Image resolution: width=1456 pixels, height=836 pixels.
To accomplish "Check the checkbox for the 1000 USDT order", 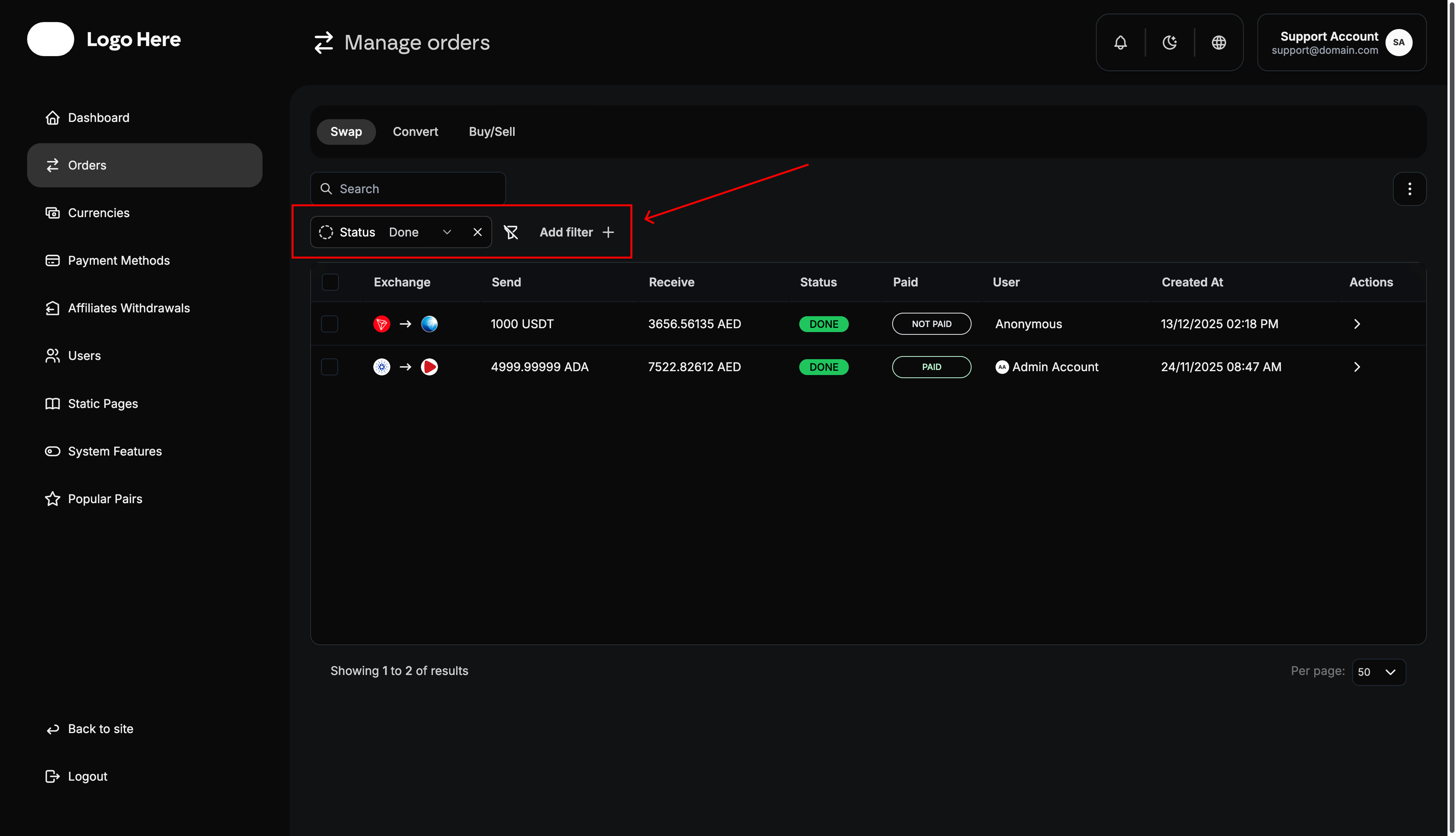I will (x=330, y=324).
